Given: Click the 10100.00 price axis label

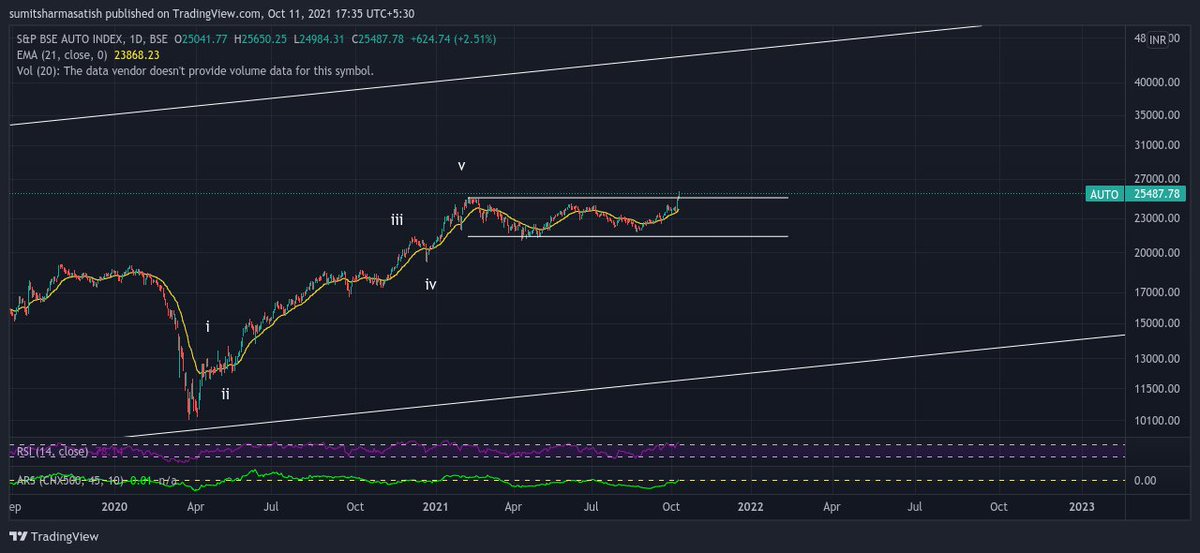Looking at the screenshot, I should pyautogui.click(x=1158, y=421).
